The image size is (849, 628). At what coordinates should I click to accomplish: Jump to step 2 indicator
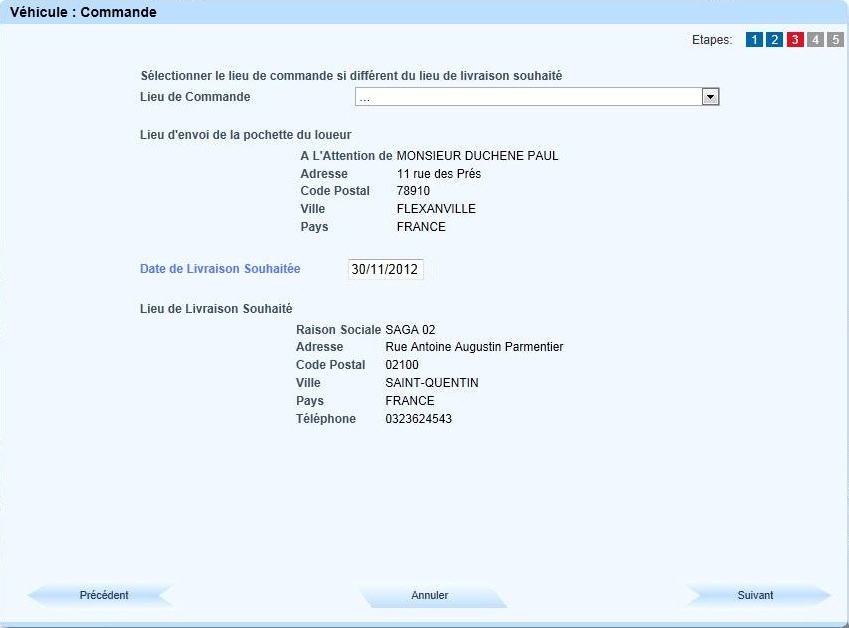click(x=774, y=40)
